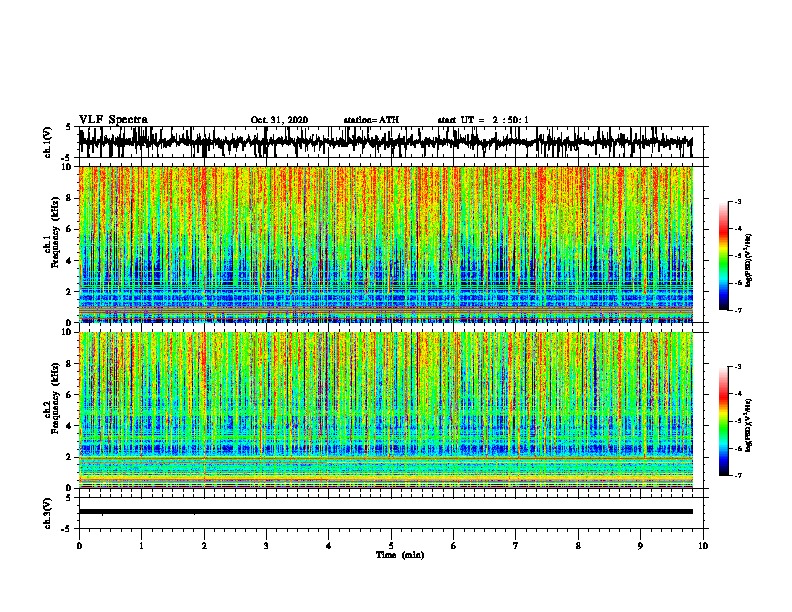Image resolution: width=792 pixels, height=612 pixels.
Task: Click the ch.1 spectrogram color bar
Action: [x=724, y=256]
